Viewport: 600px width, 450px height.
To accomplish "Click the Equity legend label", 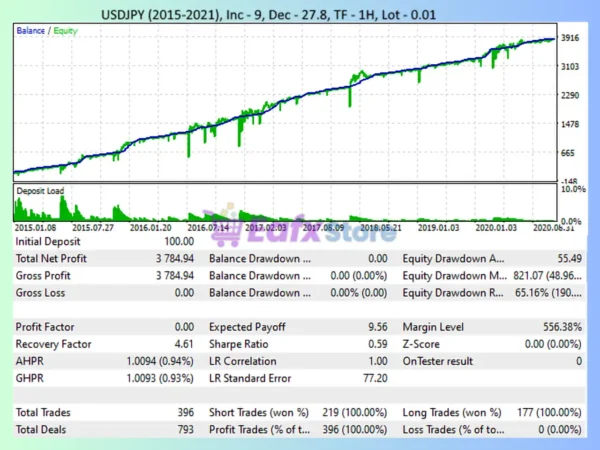I will coord(65,31).
